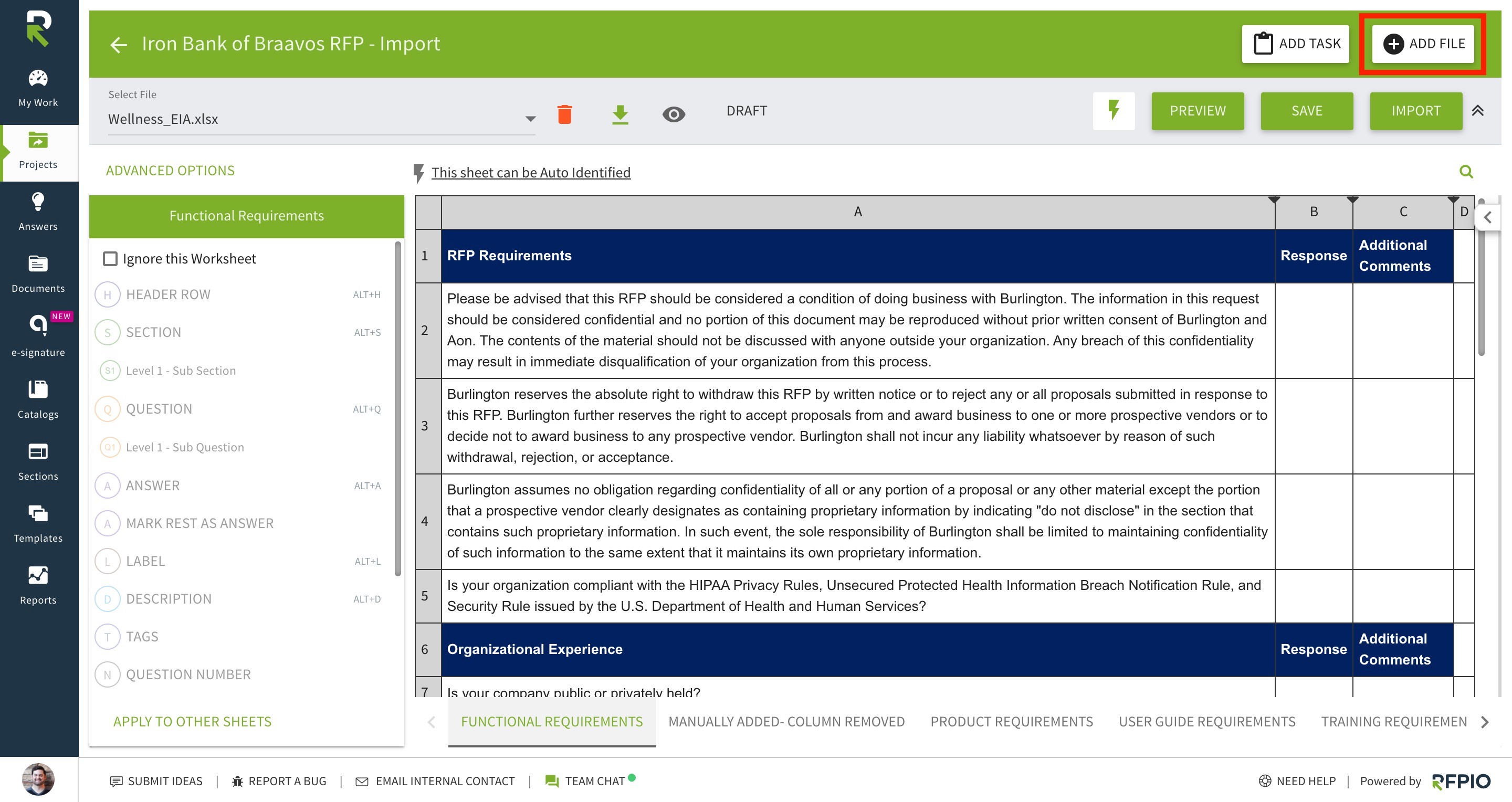Toggle file preview eye icon
Viewport: 1512px width, 802px height.
(673, 114)
